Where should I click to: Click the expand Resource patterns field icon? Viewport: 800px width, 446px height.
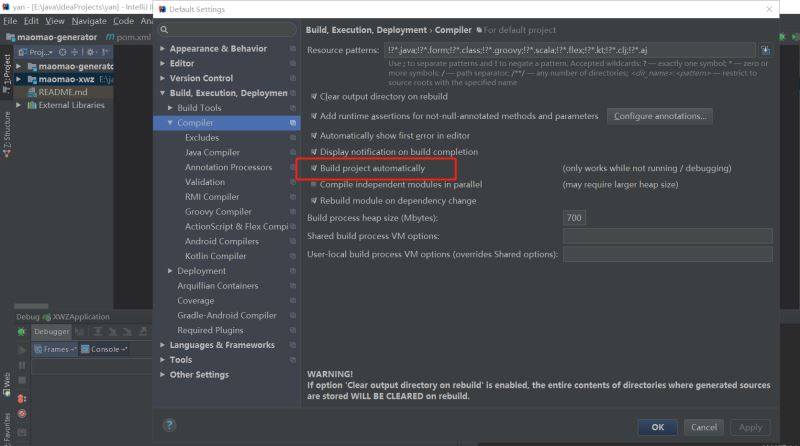click(x=765, y=49)
